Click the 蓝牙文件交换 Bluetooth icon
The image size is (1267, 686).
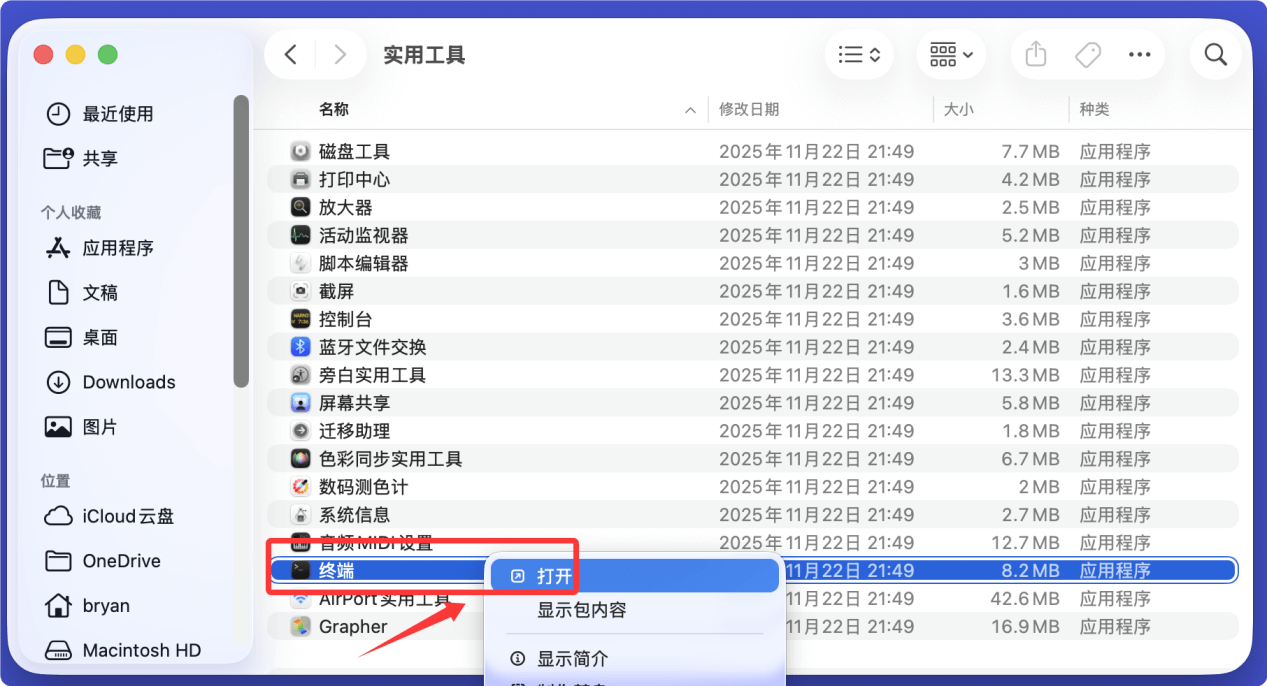tap(299, 347)
